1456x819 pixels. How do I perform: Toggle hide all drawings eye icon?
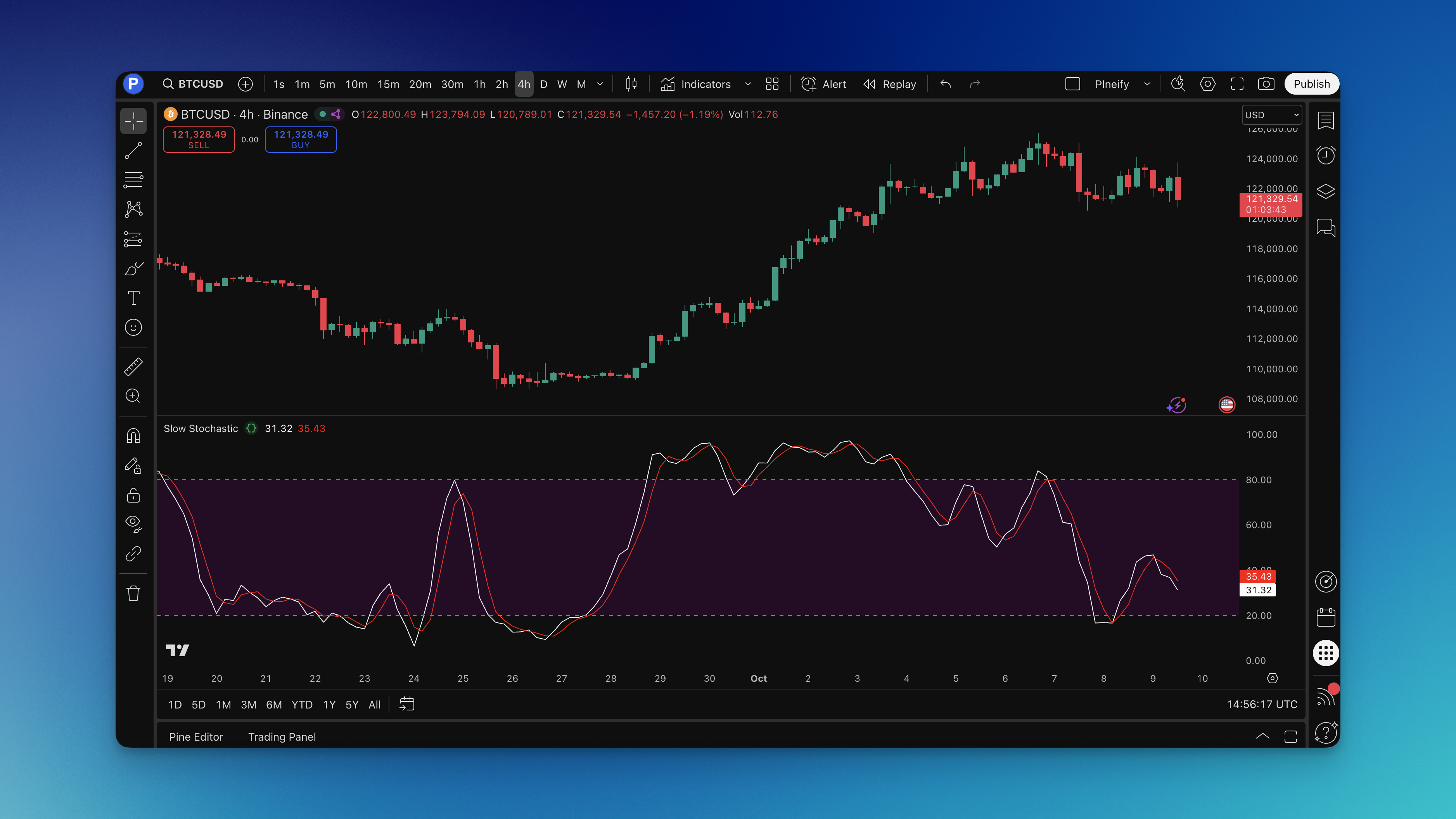[x=133, y=524]
